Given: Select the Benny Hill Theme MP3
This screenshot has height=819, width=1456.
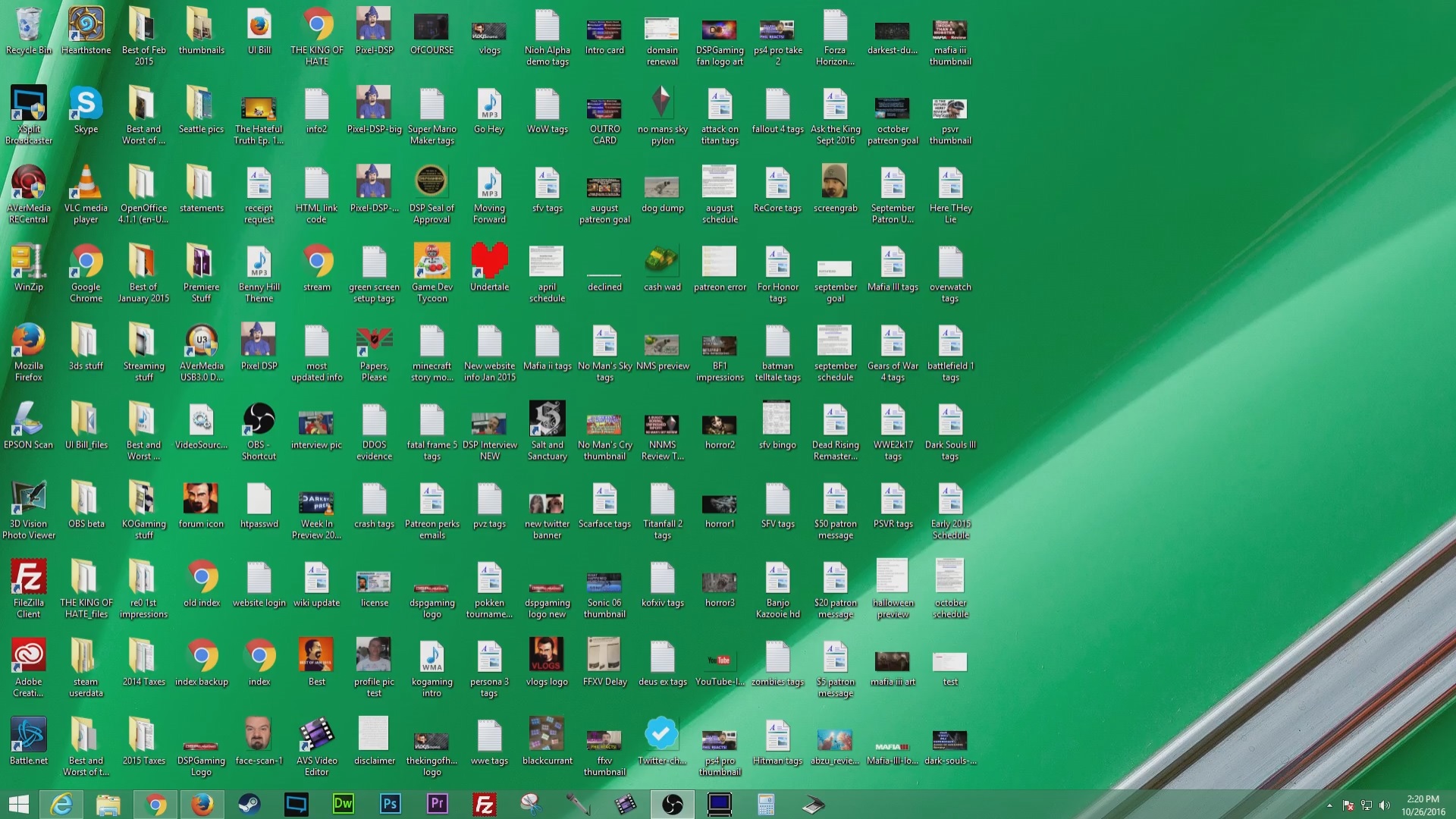Looking at the screenshot, I should (259, 273).
